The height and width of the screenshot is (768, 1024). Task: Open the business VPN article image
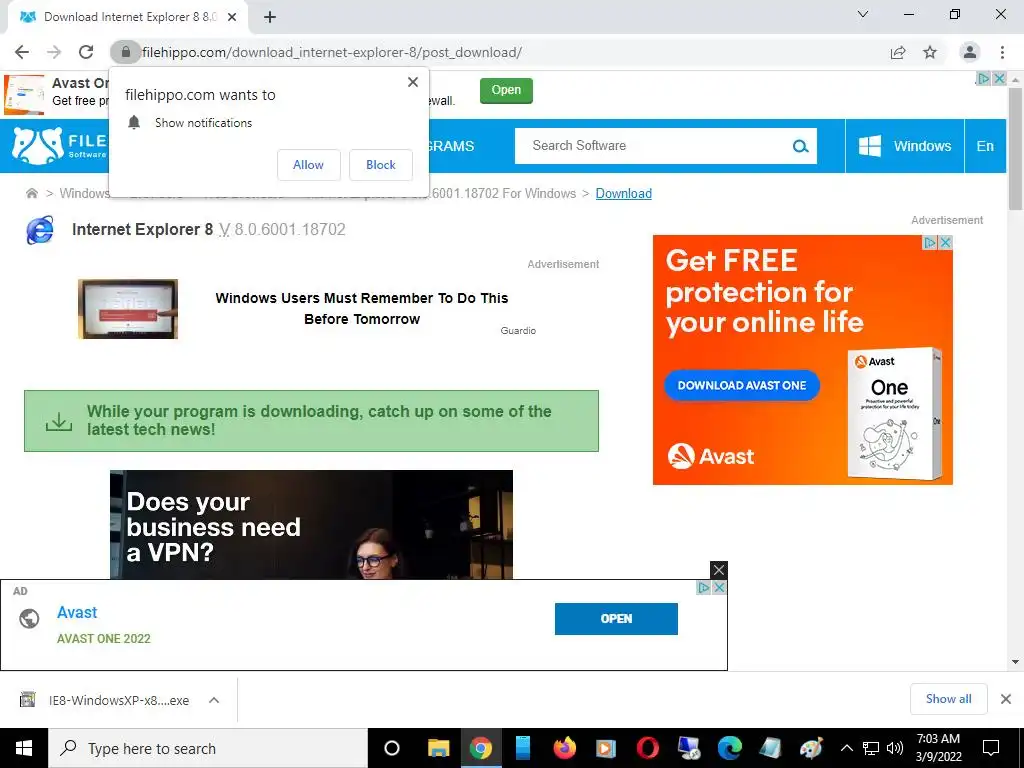pyautogui.click(x=312, y=524)
